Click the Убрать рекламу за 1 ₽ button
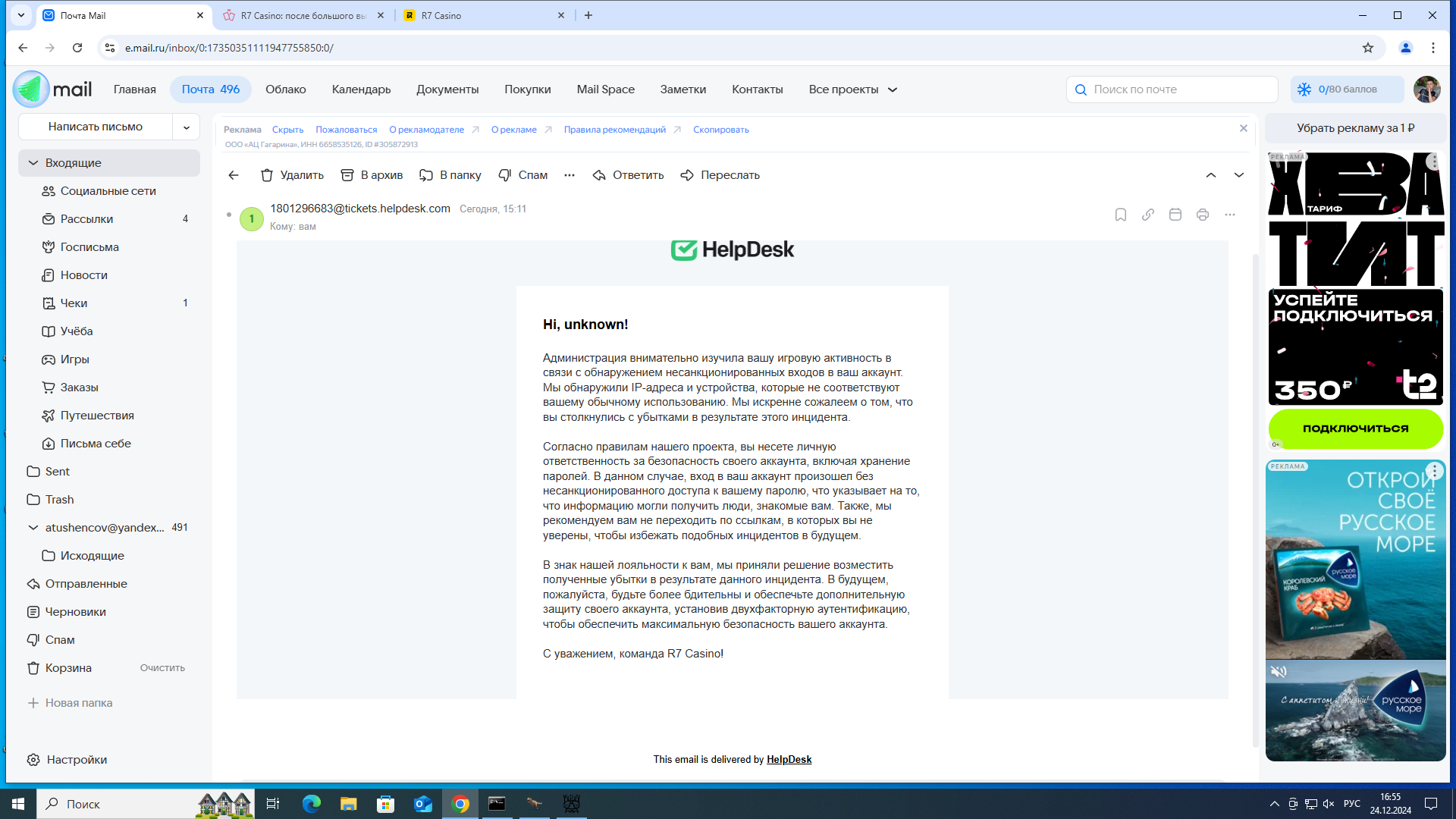Screen dimensions: 1456x819 pyautogui.click(x=1356, y=128)
